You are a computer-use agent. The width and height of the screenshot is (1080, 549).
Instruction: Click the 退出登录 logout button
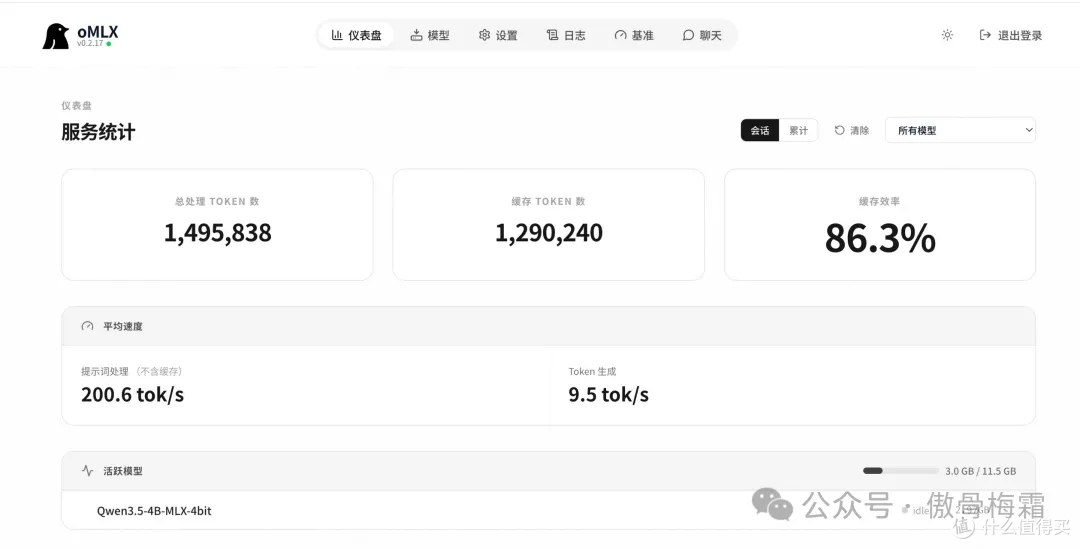pyautogui.click(x=1010, y=35)
